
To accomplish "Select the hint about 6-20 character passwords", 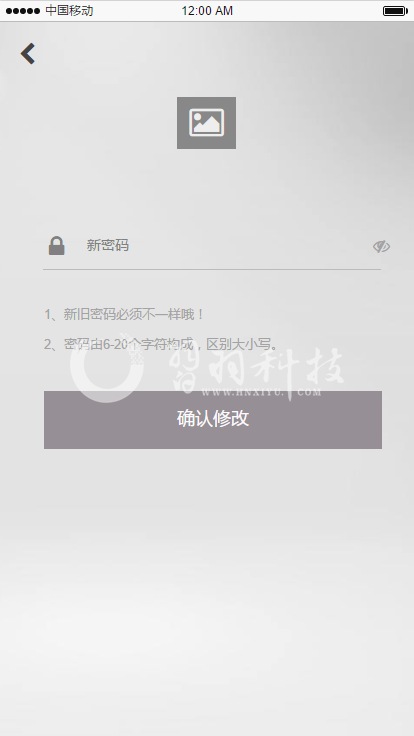I will point(161,344).
